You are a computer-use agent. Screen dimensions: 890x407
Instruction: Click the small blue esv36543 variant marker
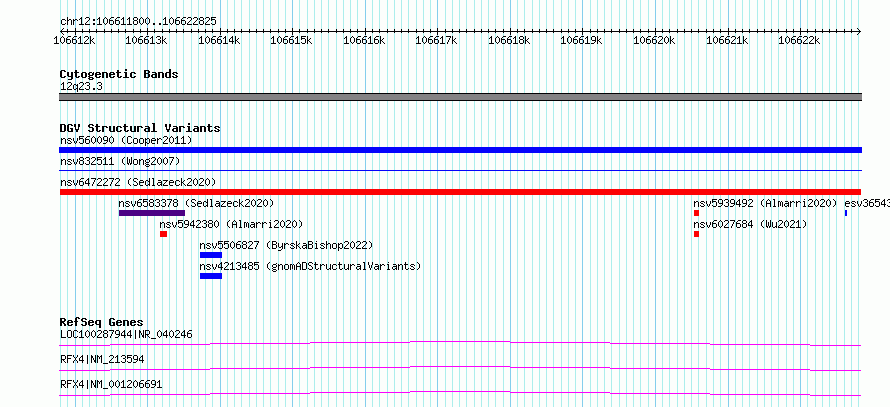pyautogui.click(x=846, y=213)
